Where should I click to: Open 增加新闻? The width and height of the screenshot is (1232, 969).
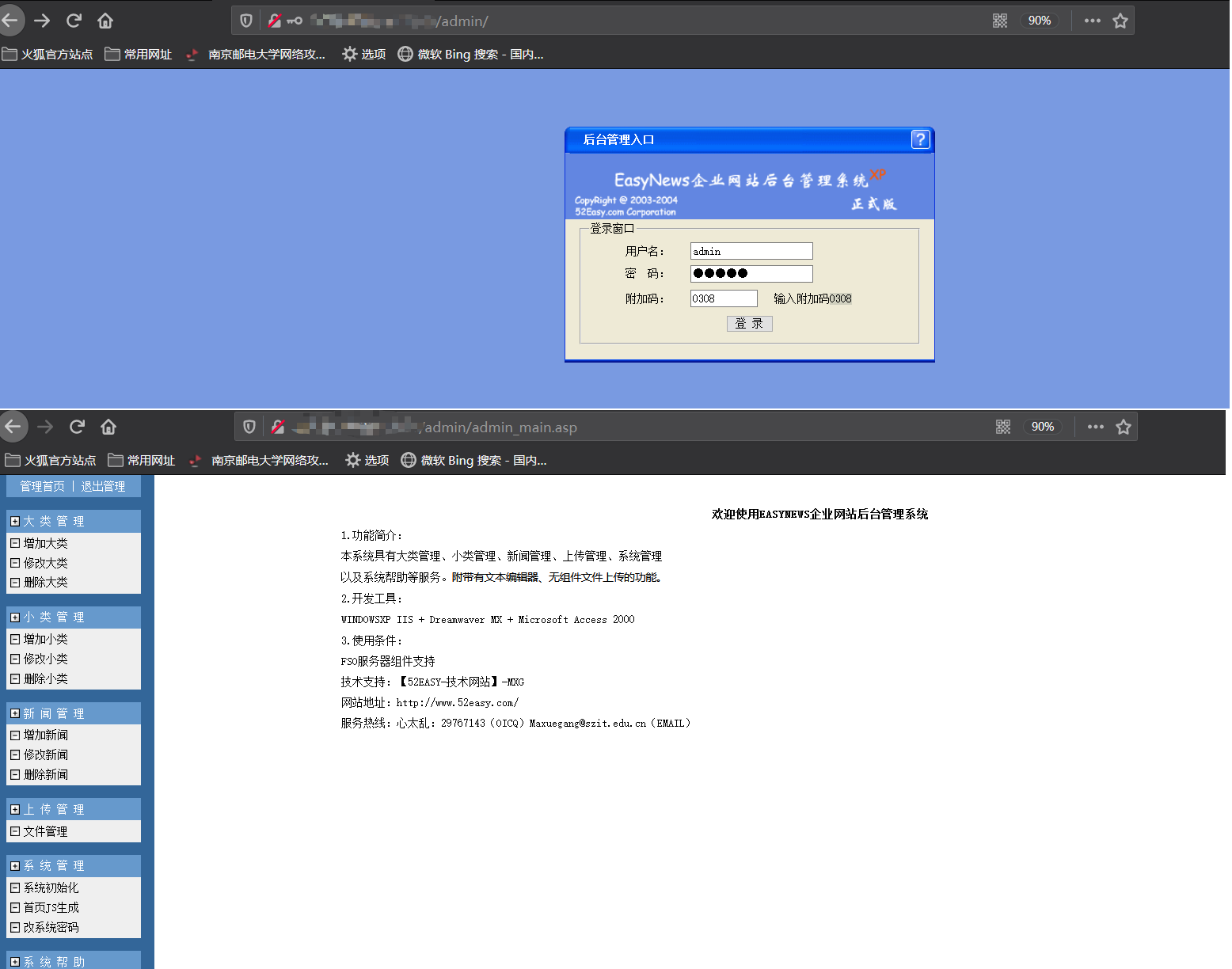coord(46,735)
